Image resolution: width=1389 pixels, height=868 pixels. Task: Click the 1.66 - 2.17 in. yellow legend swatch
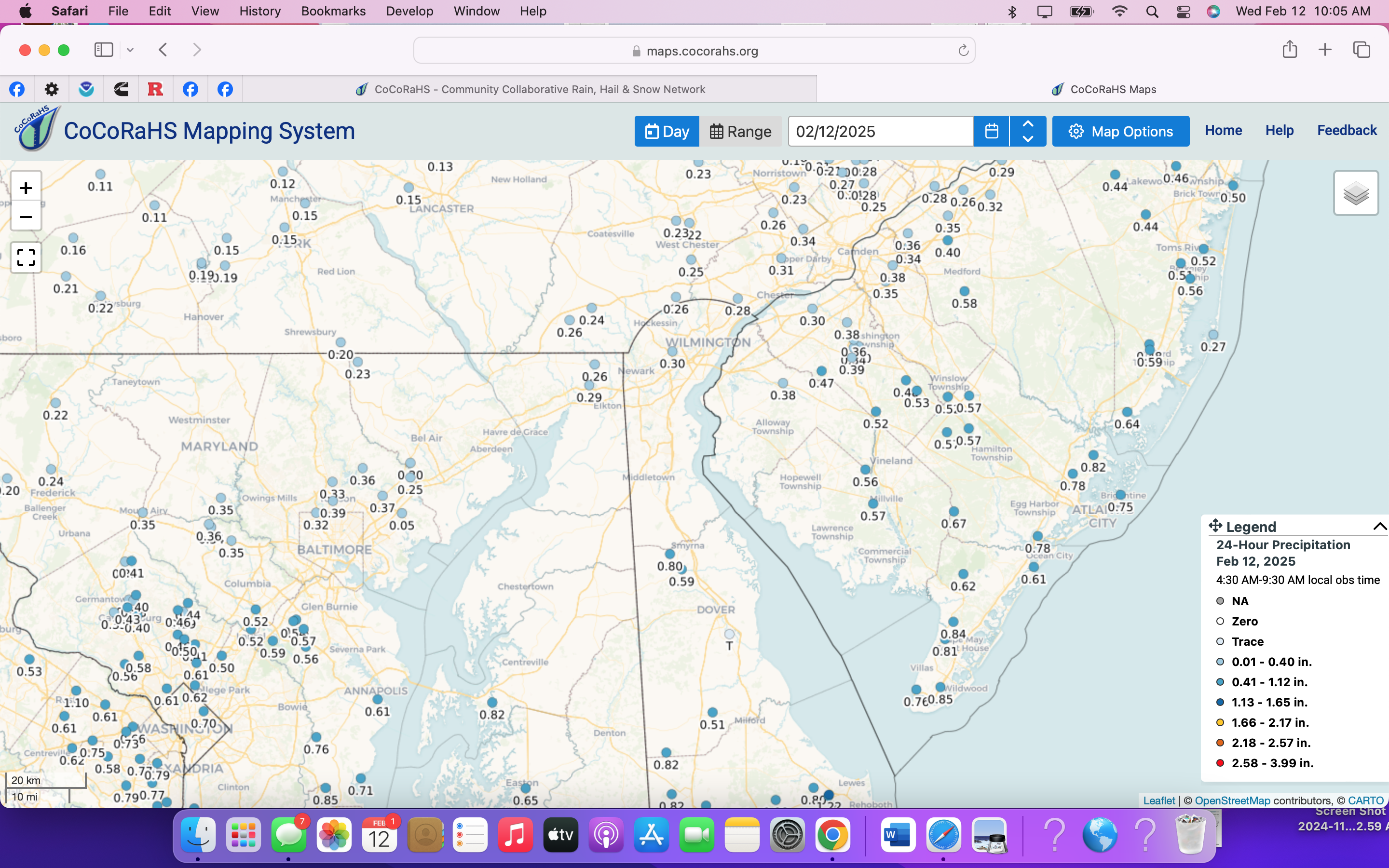click(x=1220, y=722)
